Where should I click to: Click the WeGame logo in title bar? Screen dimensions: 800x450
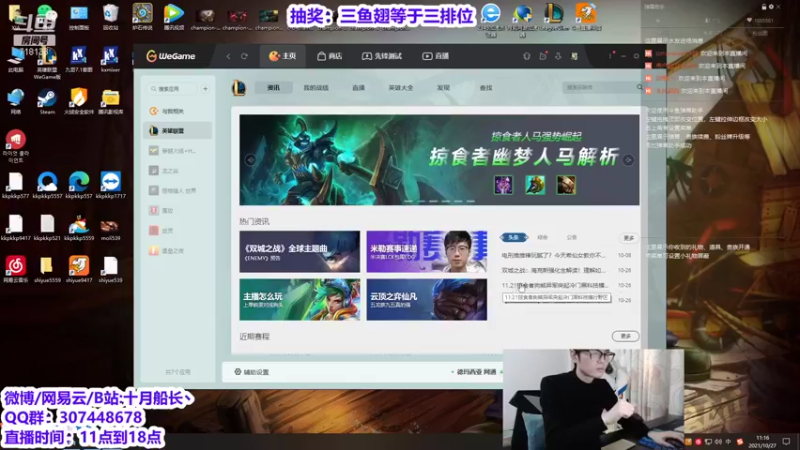(171, 56)
